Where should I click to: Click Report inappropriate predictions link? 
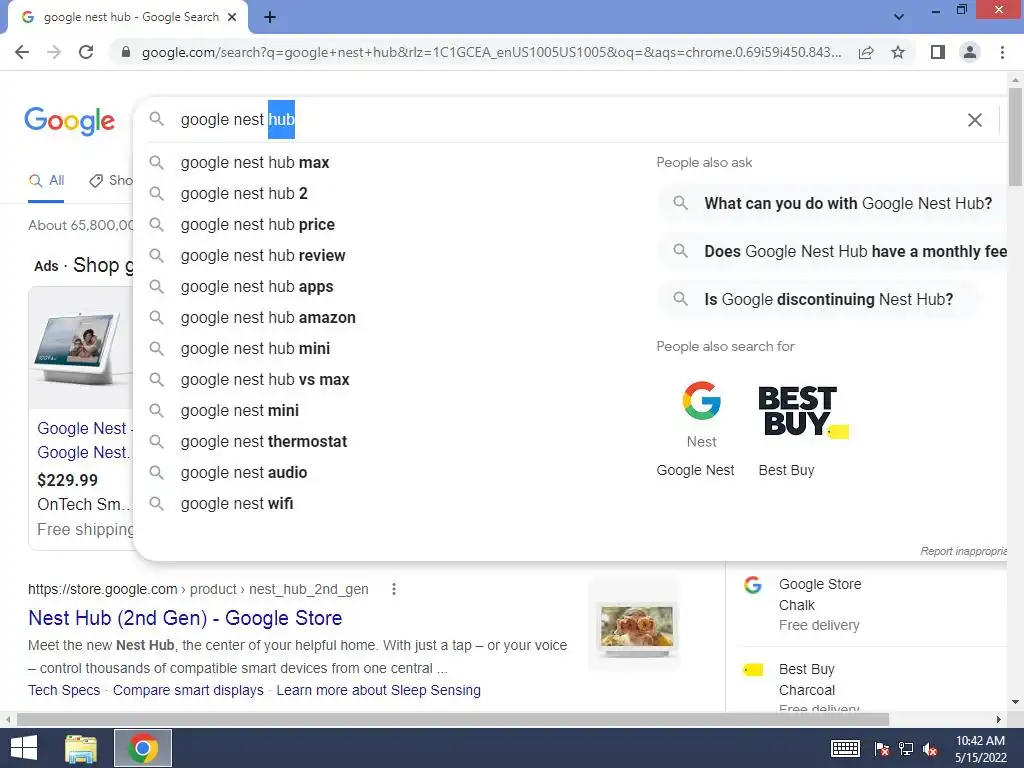click(964, 551)
